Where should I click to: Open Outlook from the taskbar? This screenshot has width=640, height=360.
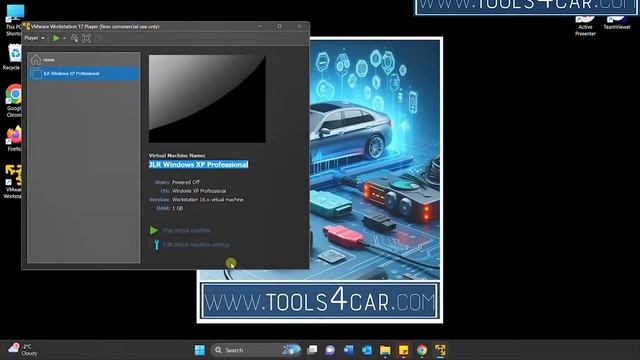[x=367, y=350]
